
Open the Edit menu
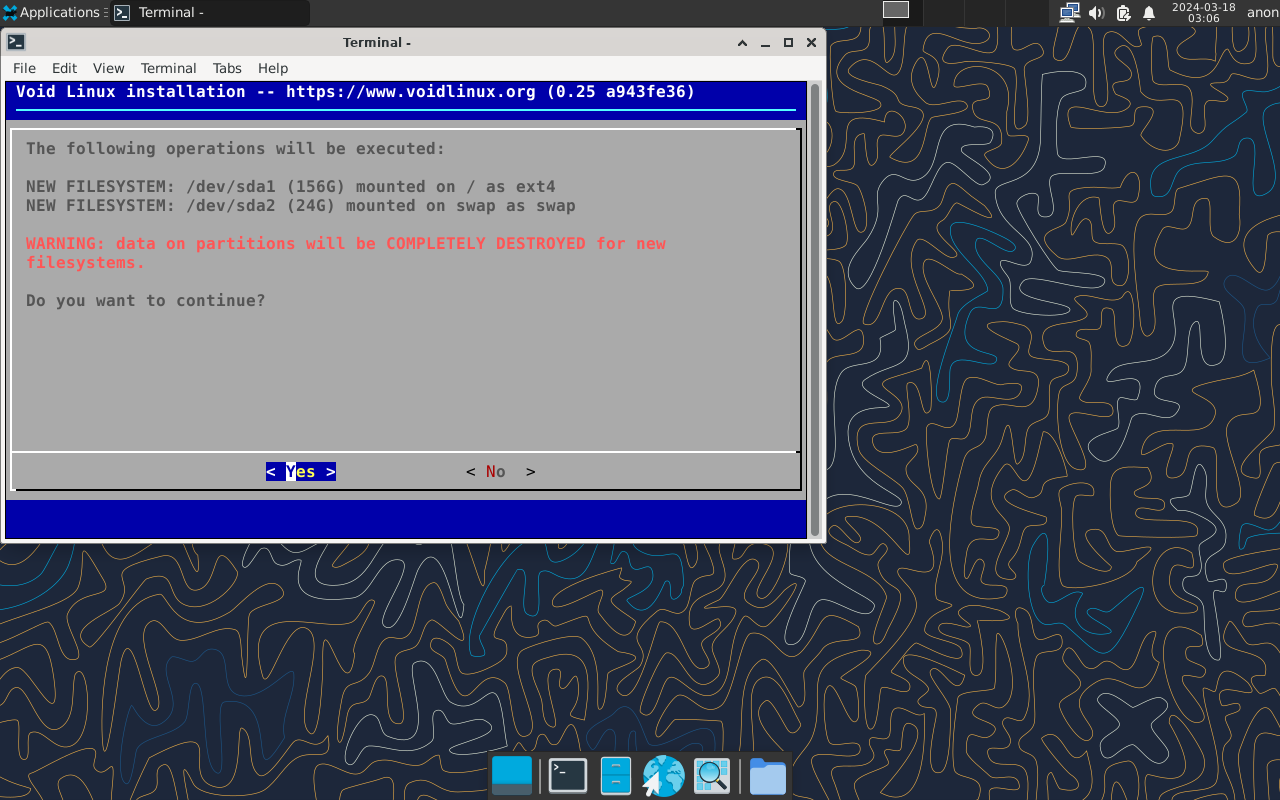point(64,68)
